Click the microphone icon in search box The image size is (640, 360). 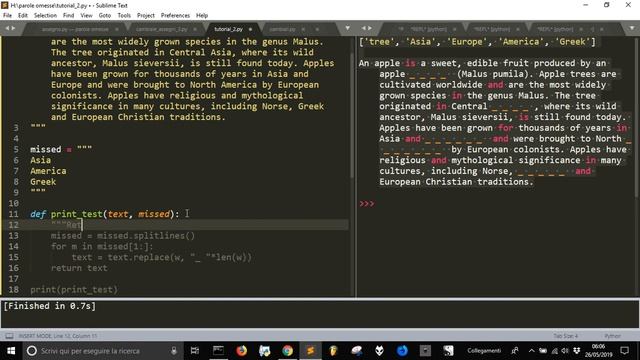(x=174, y=351)
